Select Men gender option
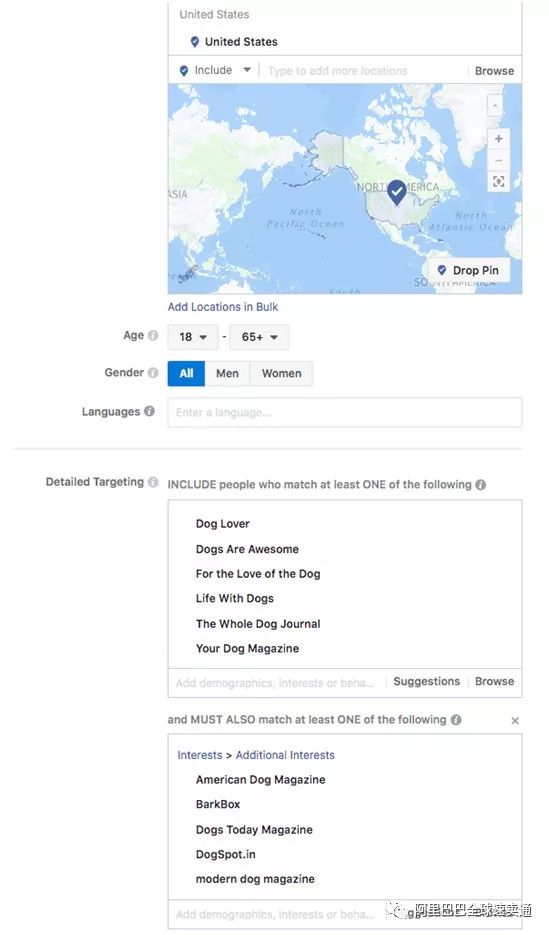The width and height of the screenshot is (549, 935). [x=227, y=373]
